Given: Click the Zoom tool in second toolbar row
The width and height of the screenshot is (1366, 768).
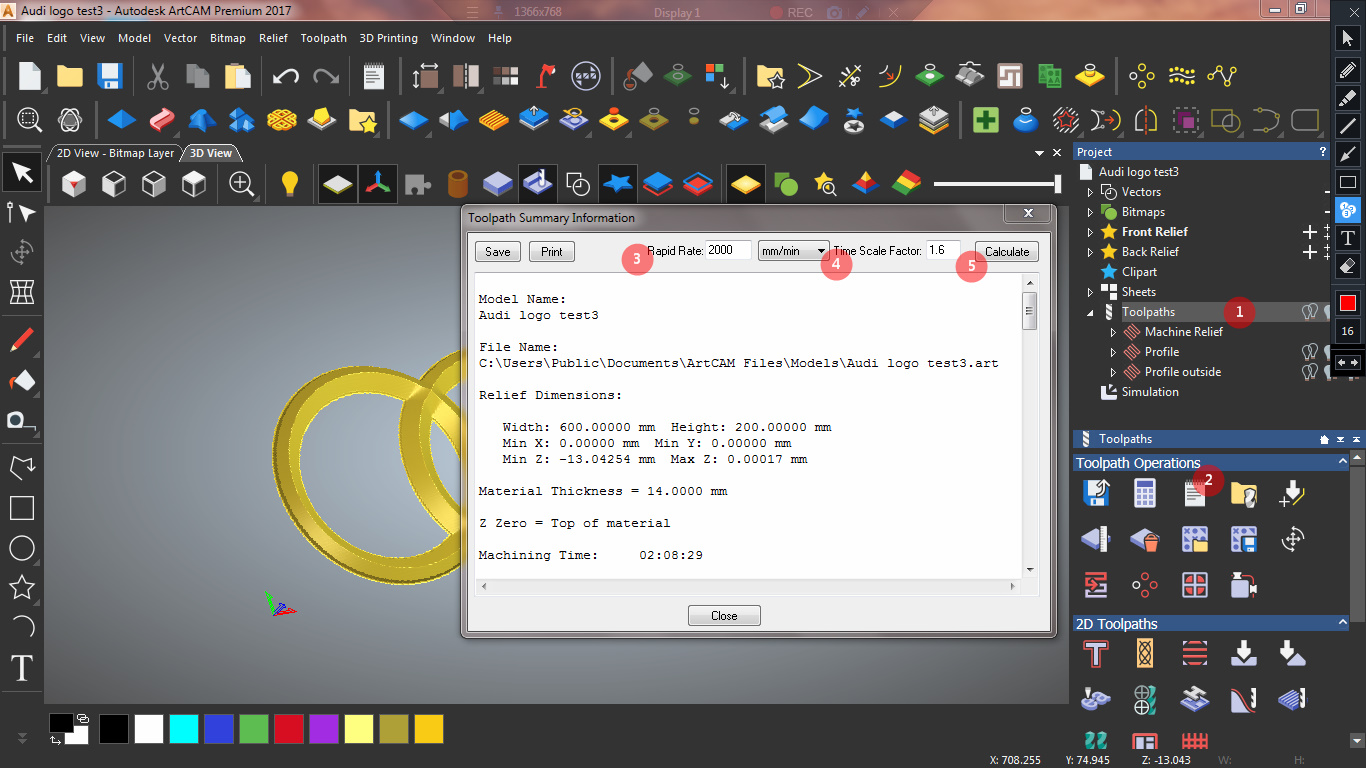Looking at the screenshot, I should [x=29, y=121].
